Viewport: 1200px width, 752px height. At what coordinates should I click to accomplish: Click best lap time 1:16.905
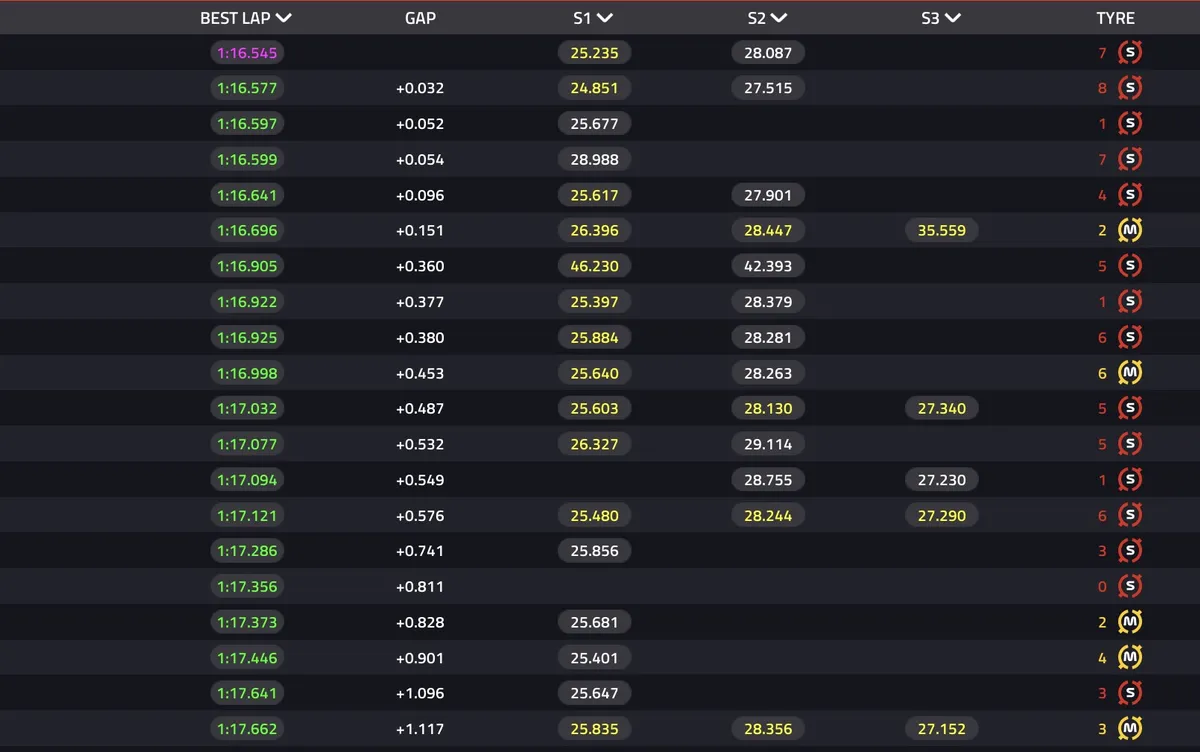click(247, 266)
